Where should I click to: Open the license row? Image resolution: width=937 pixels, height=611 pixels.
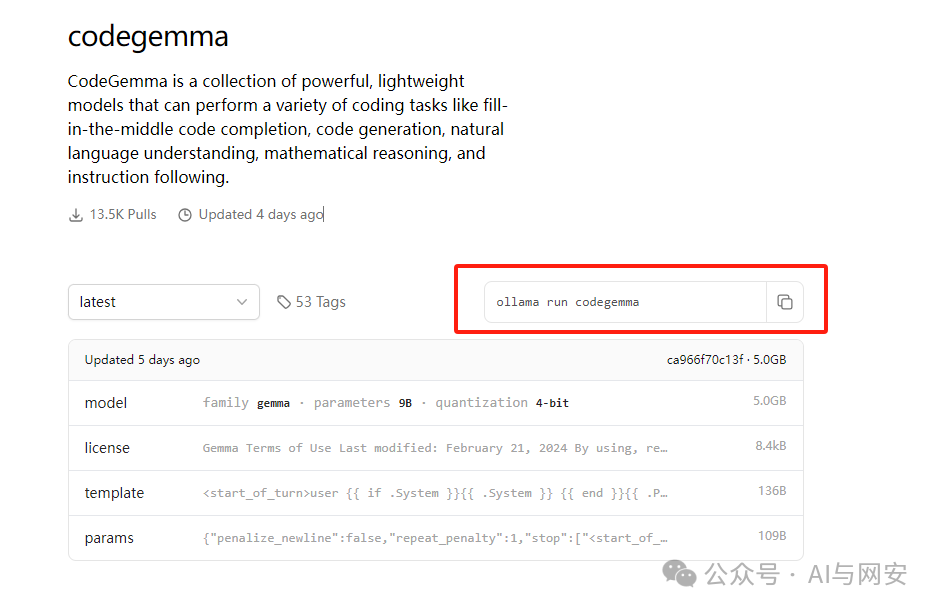436,448
